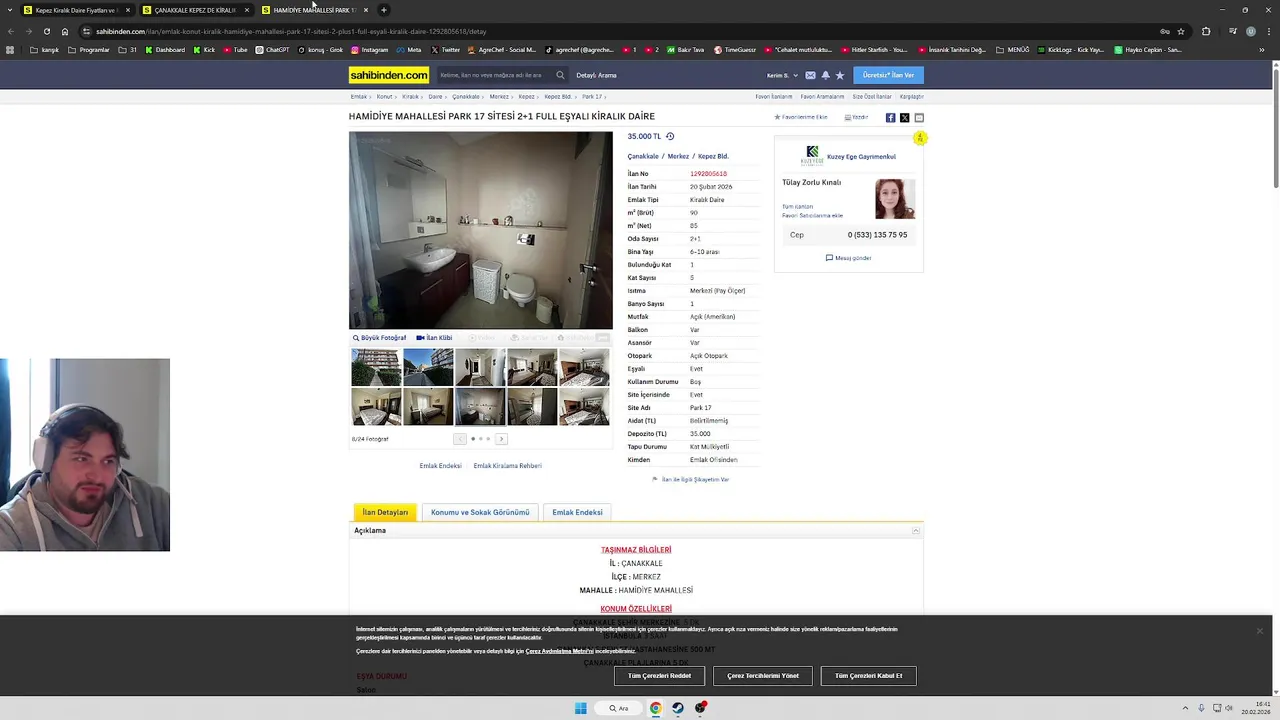Share listing via email icon
The image size is (1280, 720).
pos(919,117)
